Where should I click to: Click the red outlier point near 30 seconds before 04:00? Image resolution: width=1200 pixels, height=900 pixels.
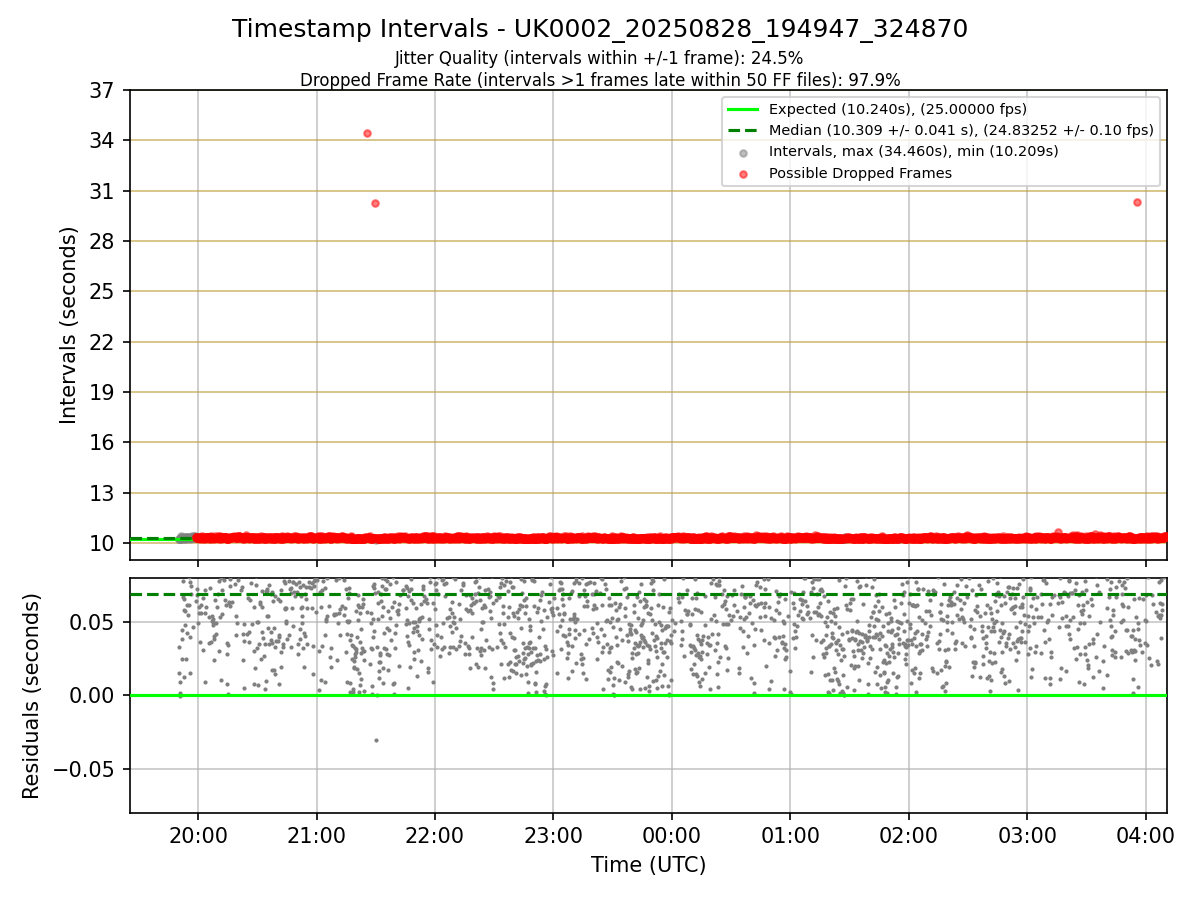click(x=1137, y=202)
